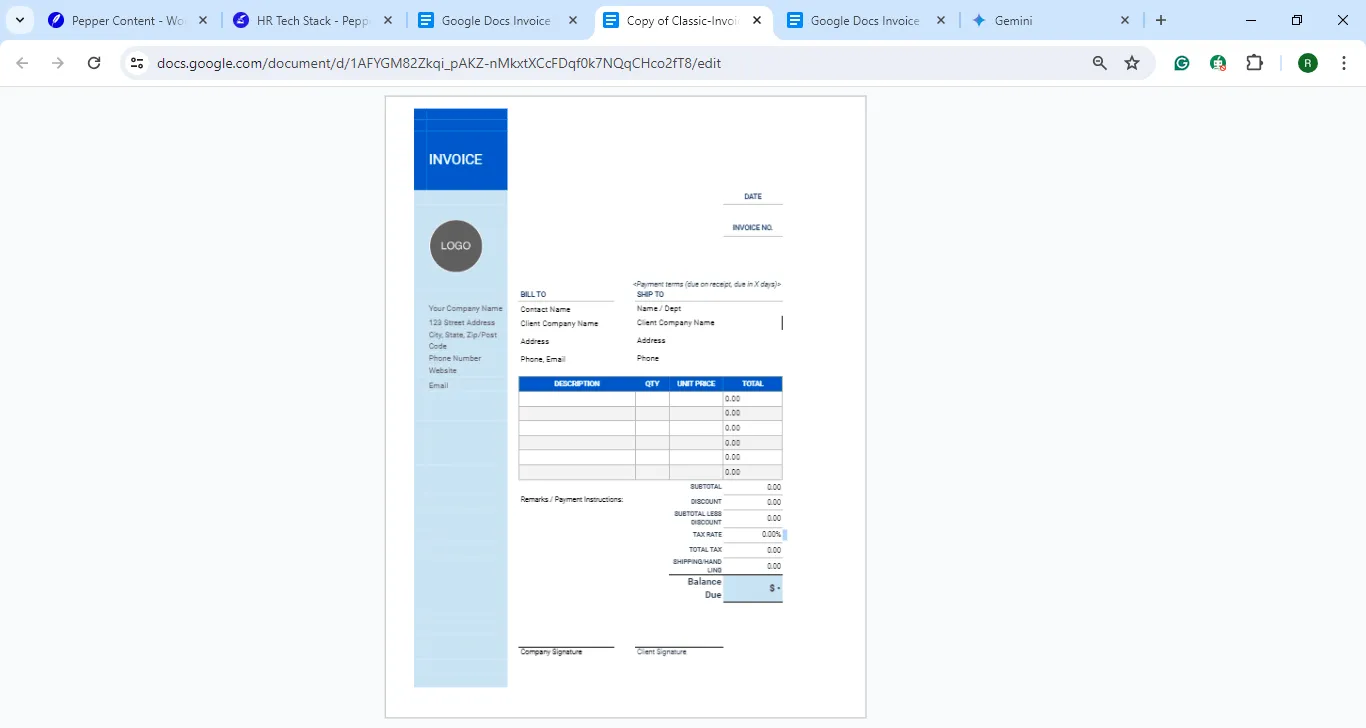
Task: Click the 123 Street Address text
Action: (462, 323)
